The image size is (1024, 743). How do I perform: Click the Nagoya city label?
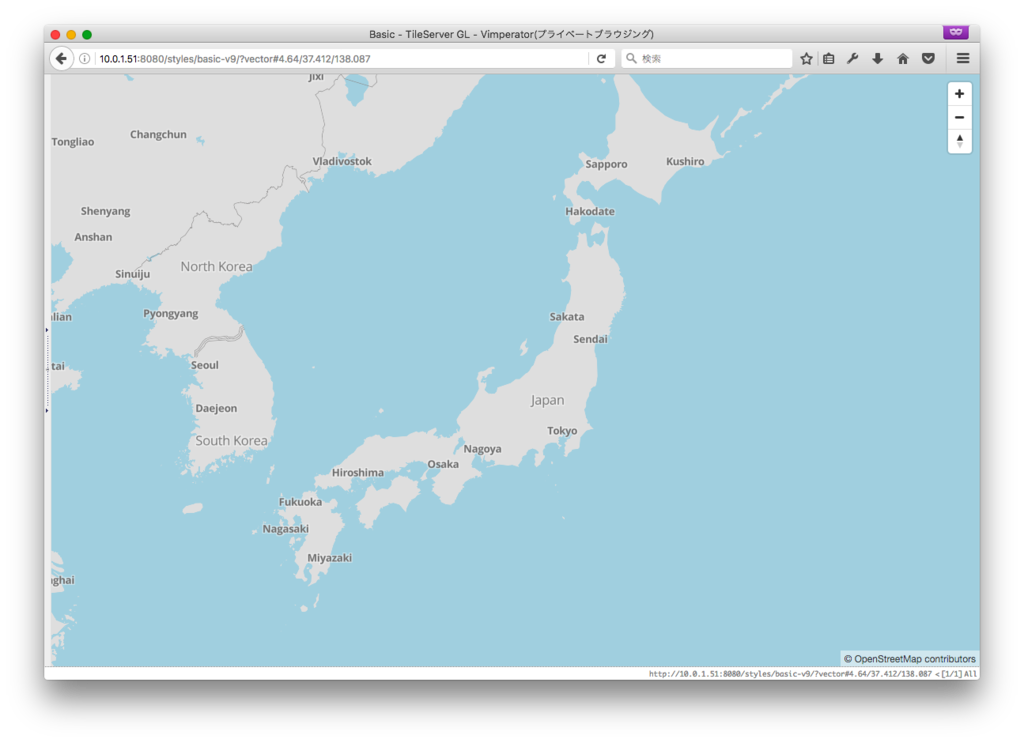483,449
